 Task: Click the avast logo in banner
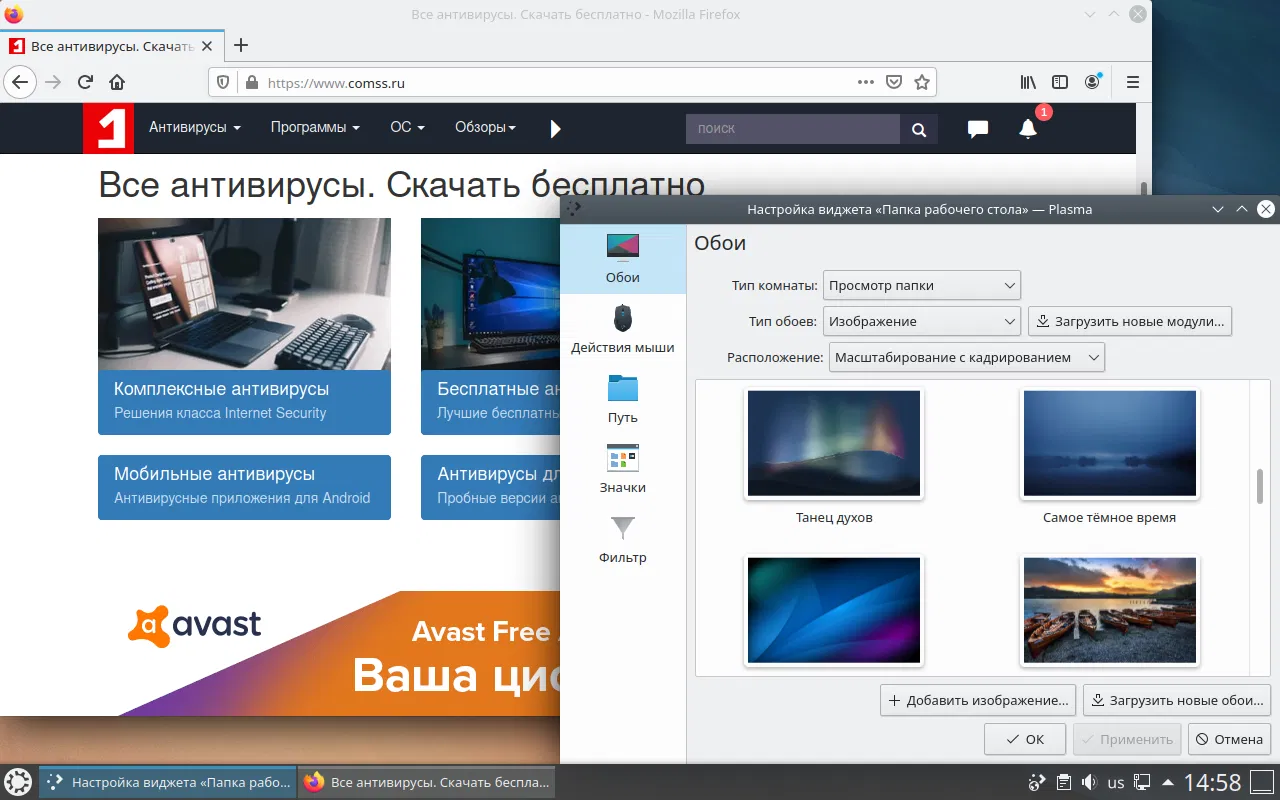195,626
